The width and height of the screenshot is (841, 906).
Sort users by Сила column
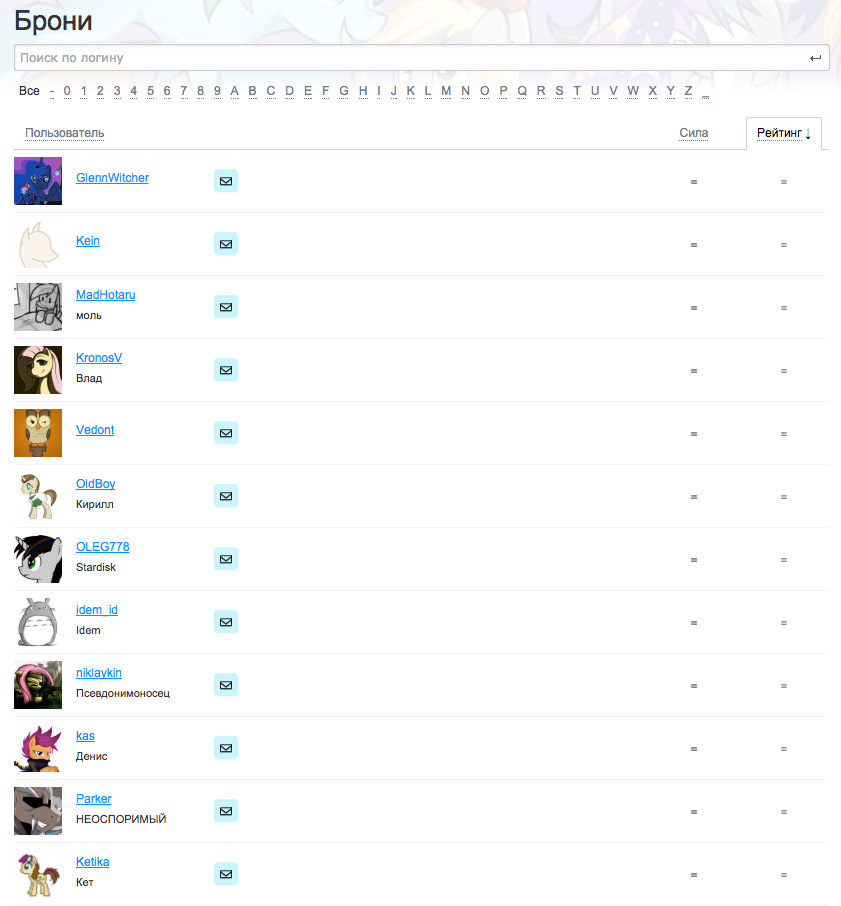694,133
